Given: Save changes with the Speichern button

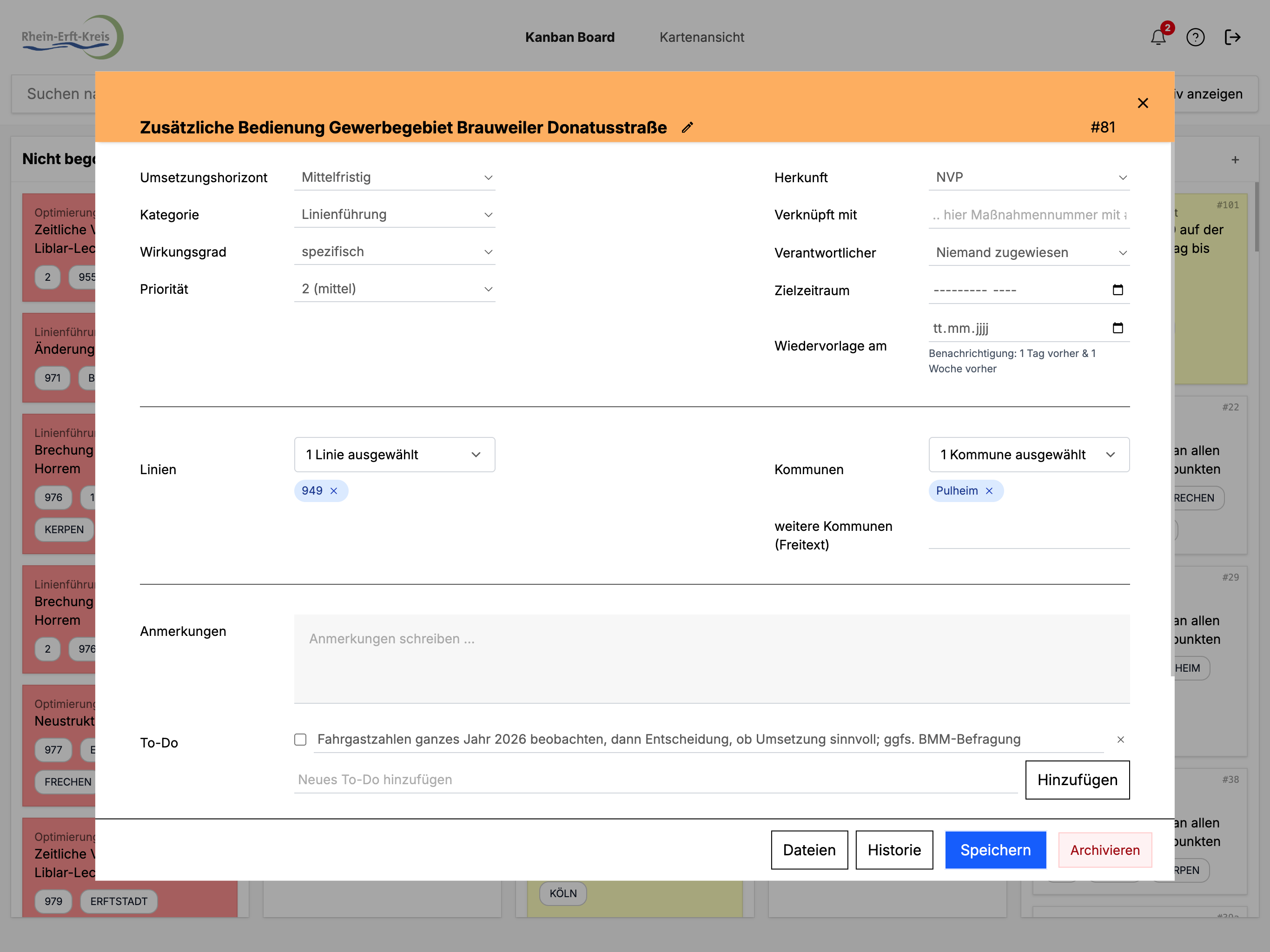Looking at the screenshot, I should (x=995, y=850).
